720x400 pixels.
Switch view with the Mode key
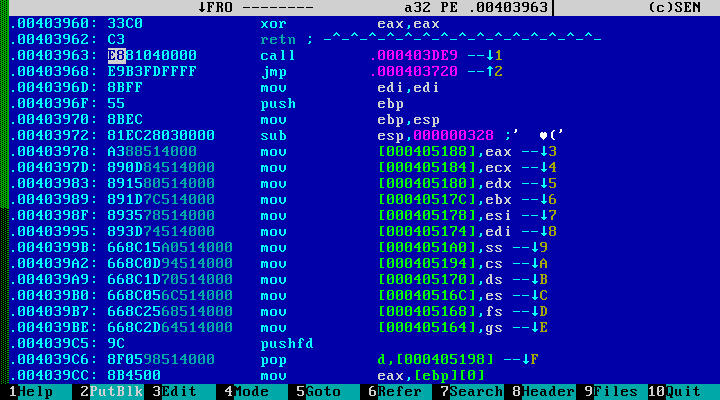click(248, 392)
